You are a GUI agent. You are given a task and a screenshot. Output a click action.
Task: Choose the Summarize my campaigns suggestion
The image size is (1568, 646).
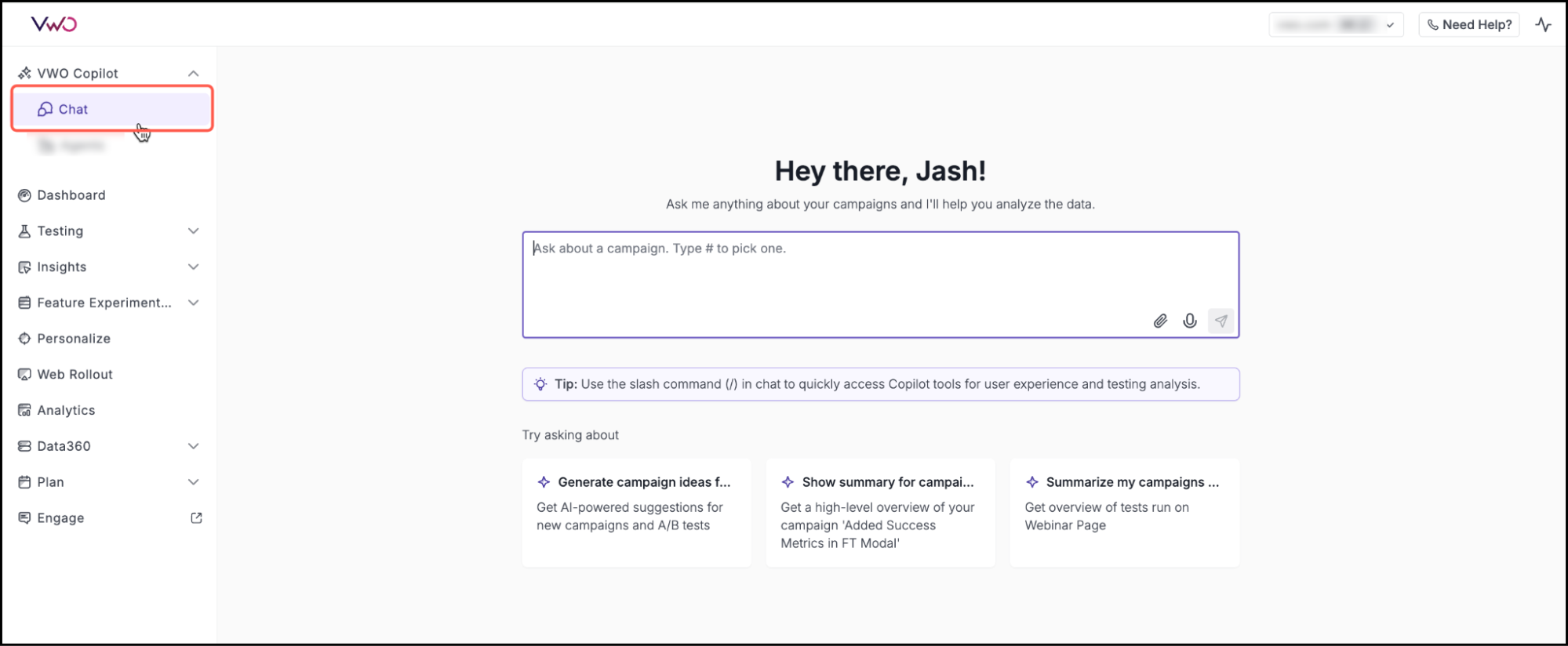tap(1124, 511)
